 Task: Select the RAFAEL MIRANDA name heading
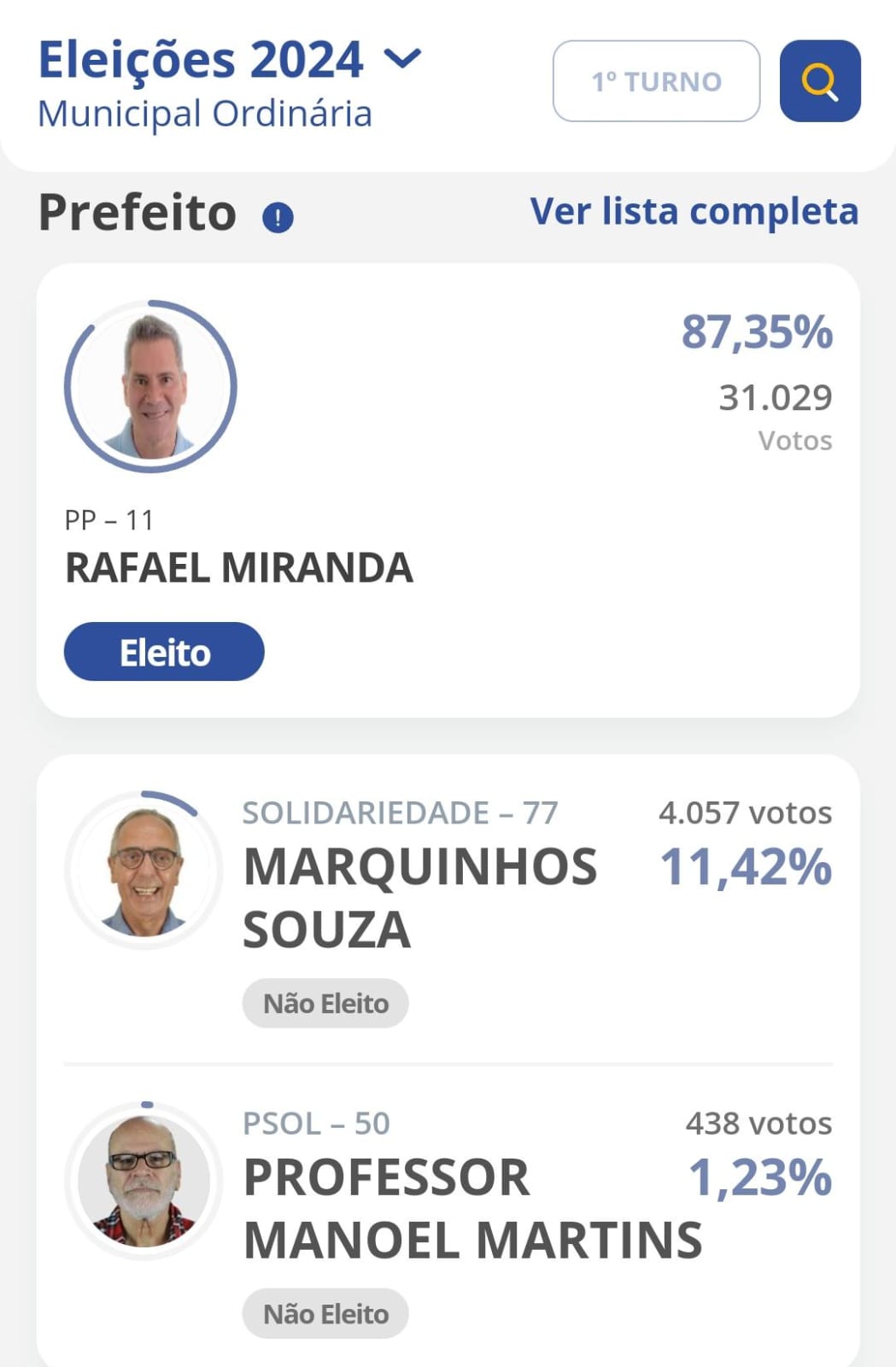pyautogui.click(x=239, y=568)
